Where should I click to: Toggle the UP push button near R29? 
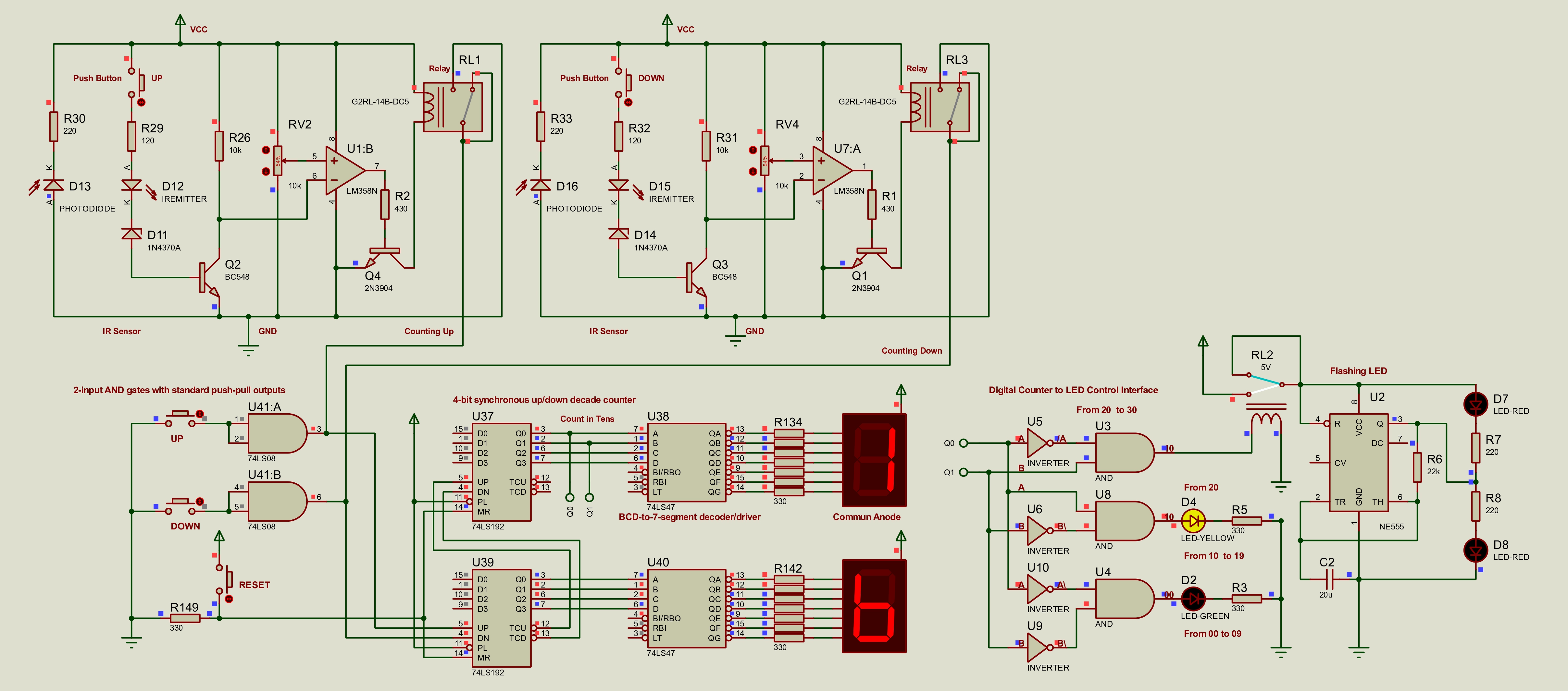coord(136,83)
